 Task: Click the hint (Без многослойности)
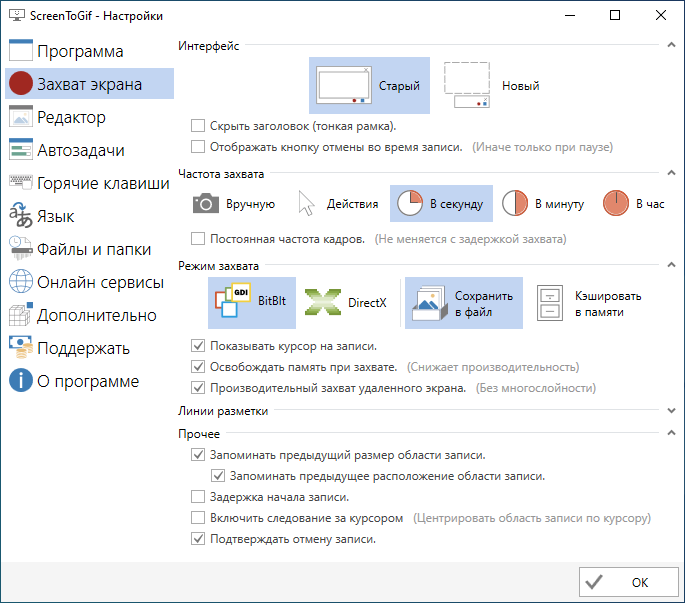pos(536,388)
